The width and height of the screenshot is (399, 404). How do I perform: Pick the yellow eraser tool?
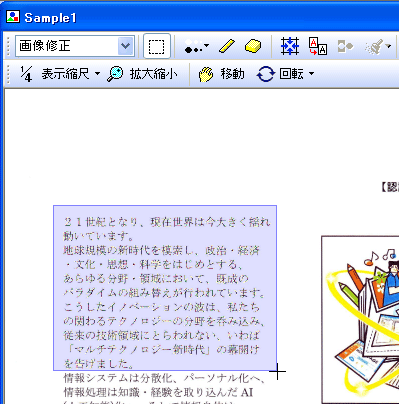pos(253,46)
